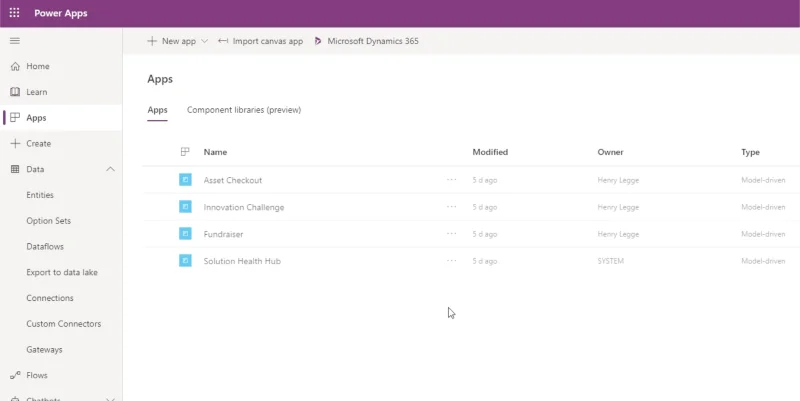Screen dimensions: 800x401
Task: Open Gateways under Data
Action: pyautogui.click(x=44, y=349)
